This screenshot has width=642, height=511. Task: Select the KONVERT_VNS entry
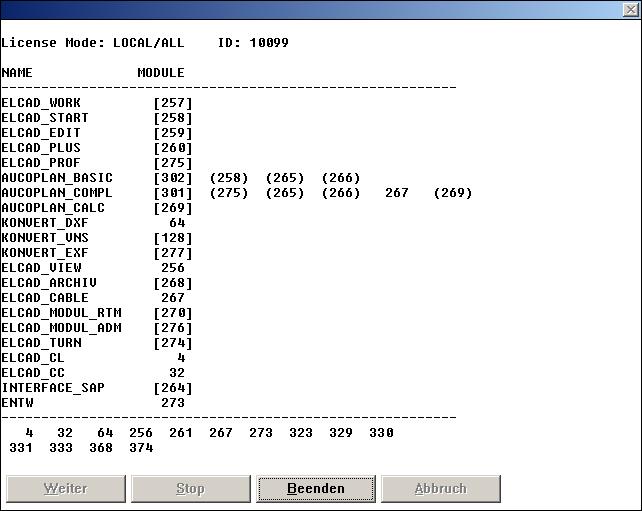click(x=45, y=238)
